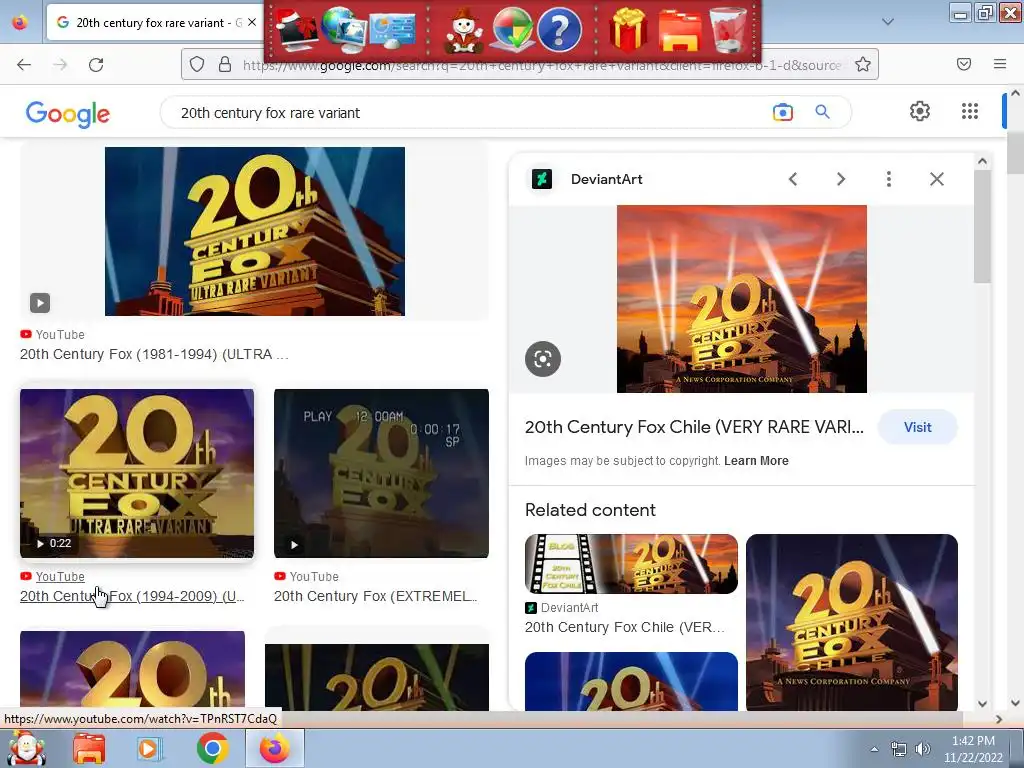Open the recycle bin icon in the dock
1024x768 pixels.
click(728, 30)
